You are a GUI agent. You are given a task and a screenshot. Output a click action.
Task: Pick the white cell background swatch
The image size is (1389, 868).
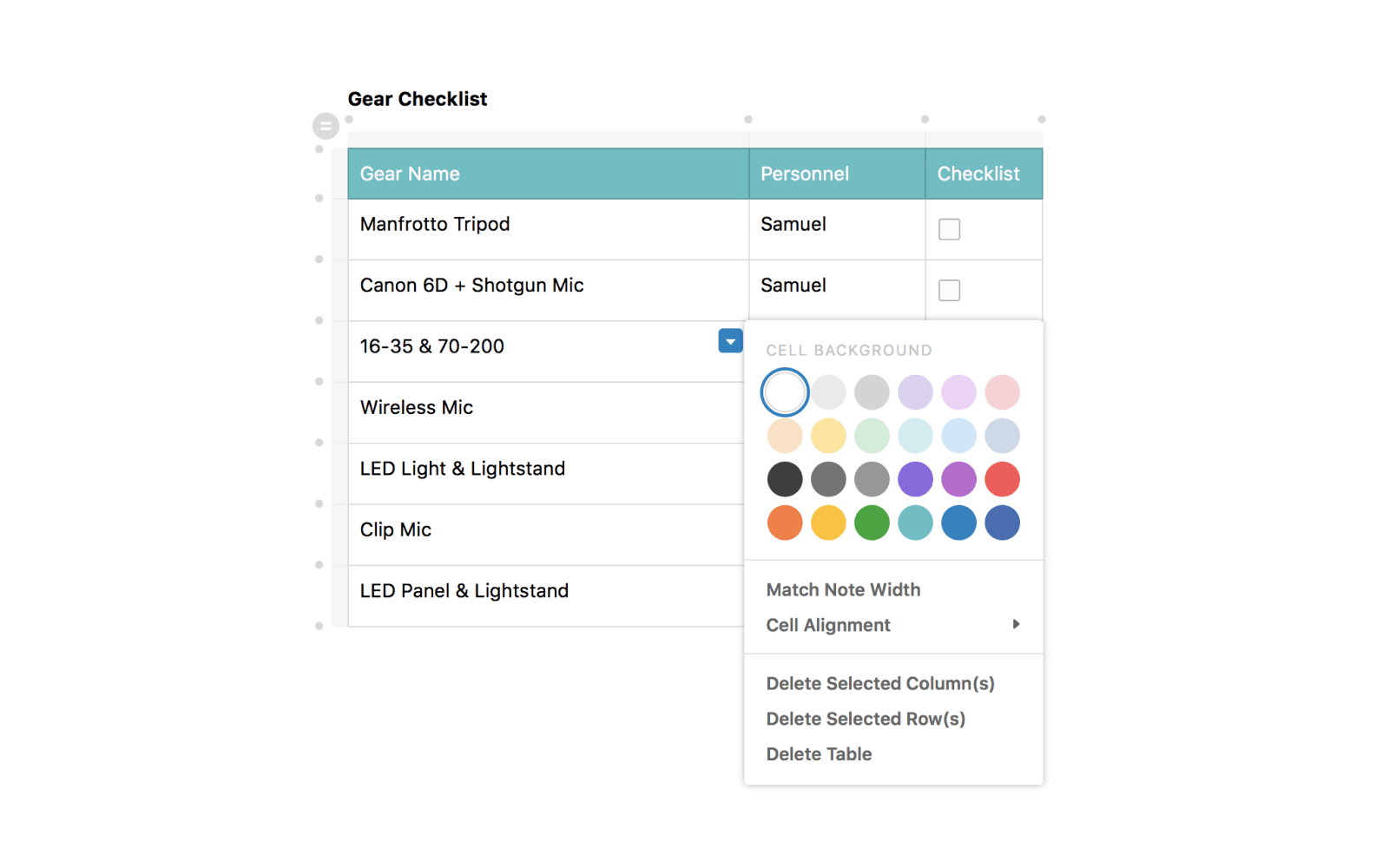[x=785, y=392]
